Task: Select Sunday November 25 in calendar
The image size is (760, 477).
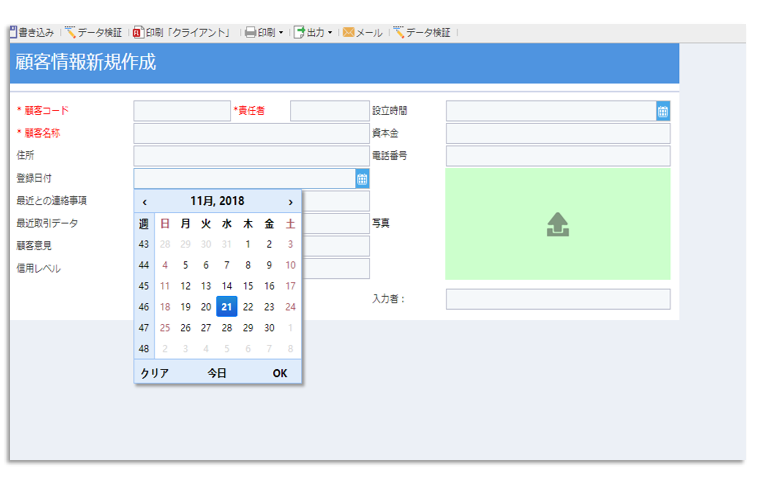Action: click(165, 328)
